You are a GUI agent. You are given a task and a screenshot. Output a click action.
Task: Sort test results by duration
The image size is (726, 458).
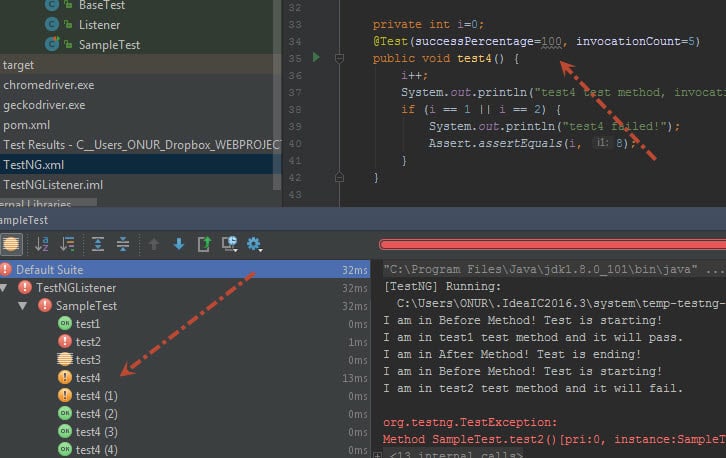pyautogui.click(x=67, y=244)
